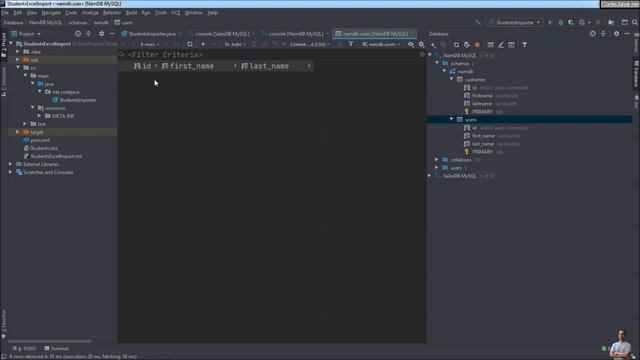Expand the SalesDB MySQL data source

(430, 176)
